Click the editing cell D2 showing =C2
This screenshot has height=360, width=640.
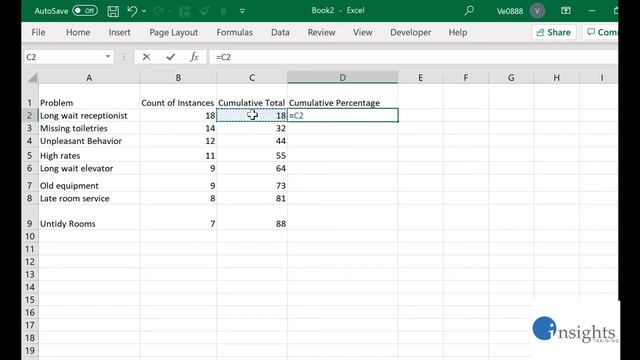(x=343, y=116)
